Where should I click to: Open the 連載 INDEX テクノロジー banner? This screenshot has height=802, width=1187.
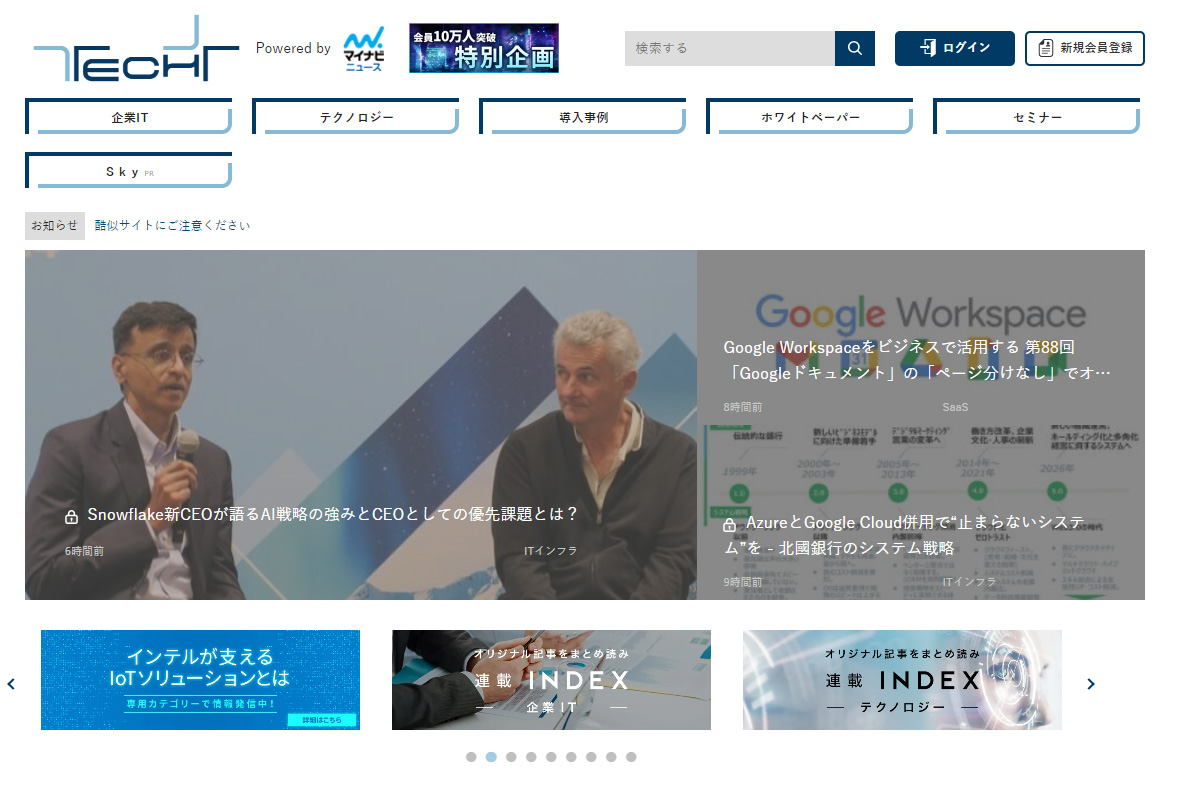902,680
